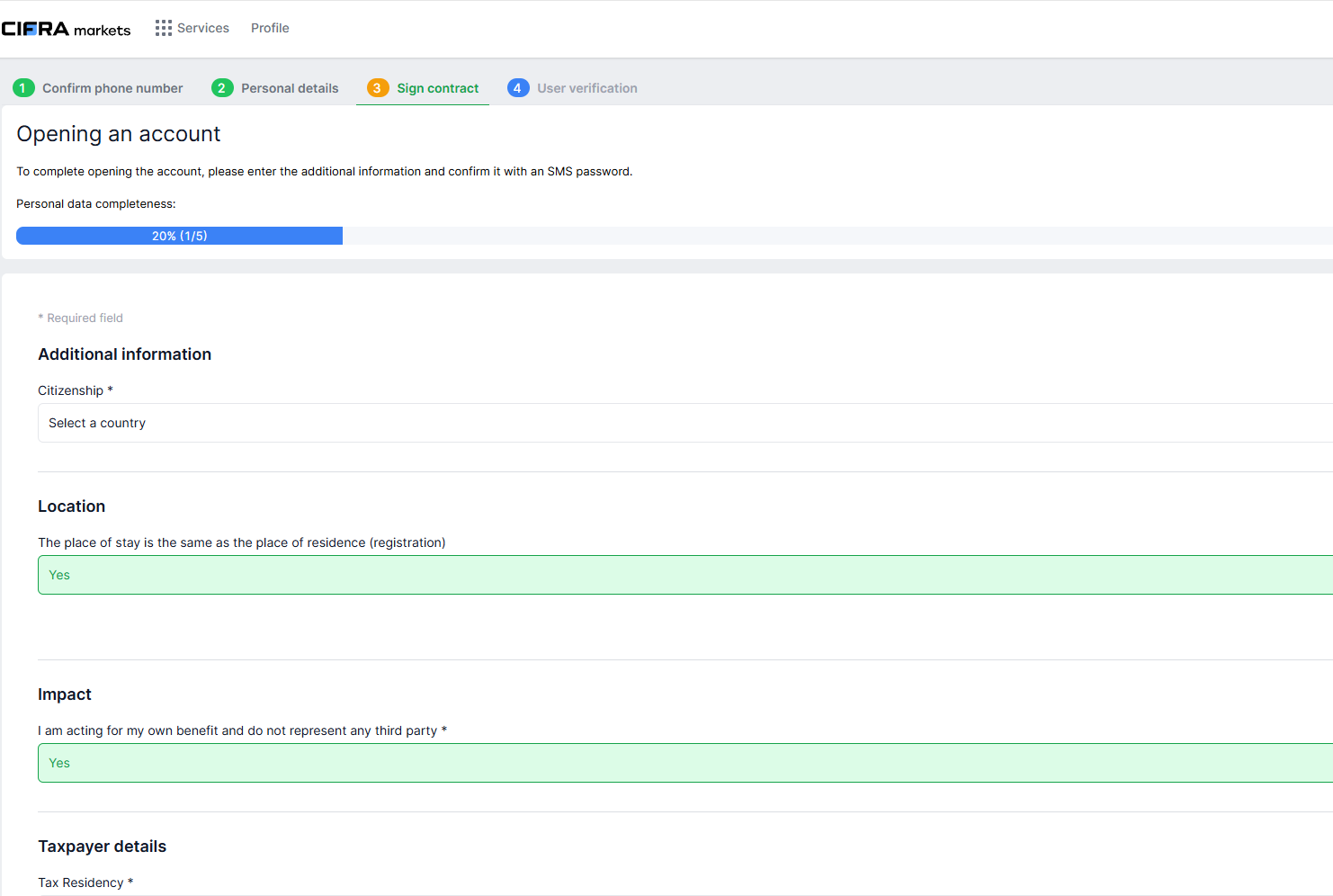This screenshot has width=1333, height=896.
Task: Open the Profile menu
Action: point(270,28)
